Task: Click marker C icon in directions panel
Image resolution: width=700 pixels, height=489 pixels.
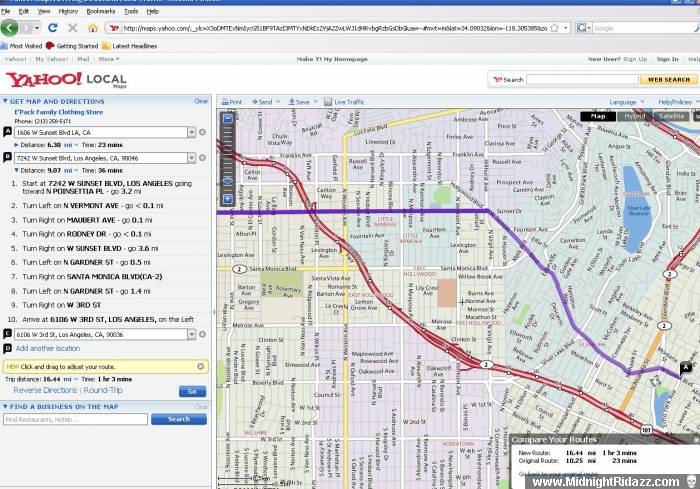Action: click(x=7, y=334)
